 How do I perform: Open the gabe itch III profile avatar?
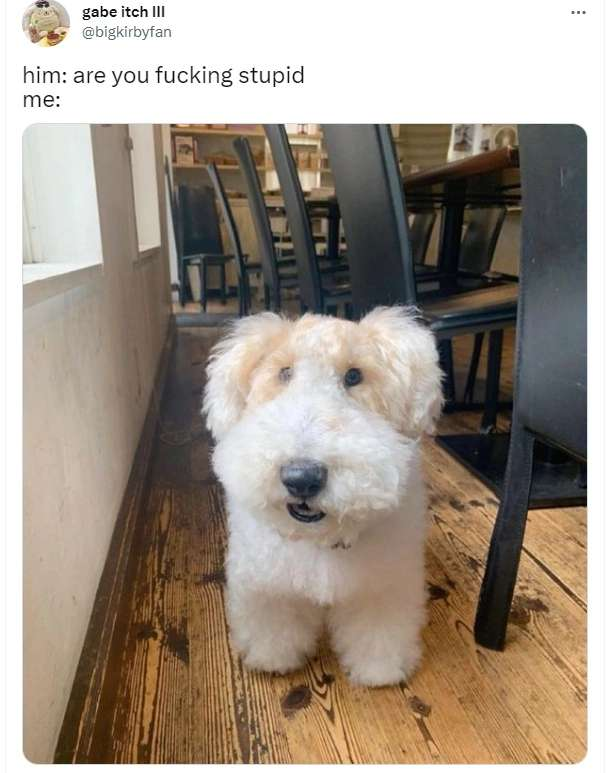click(46, 22)
